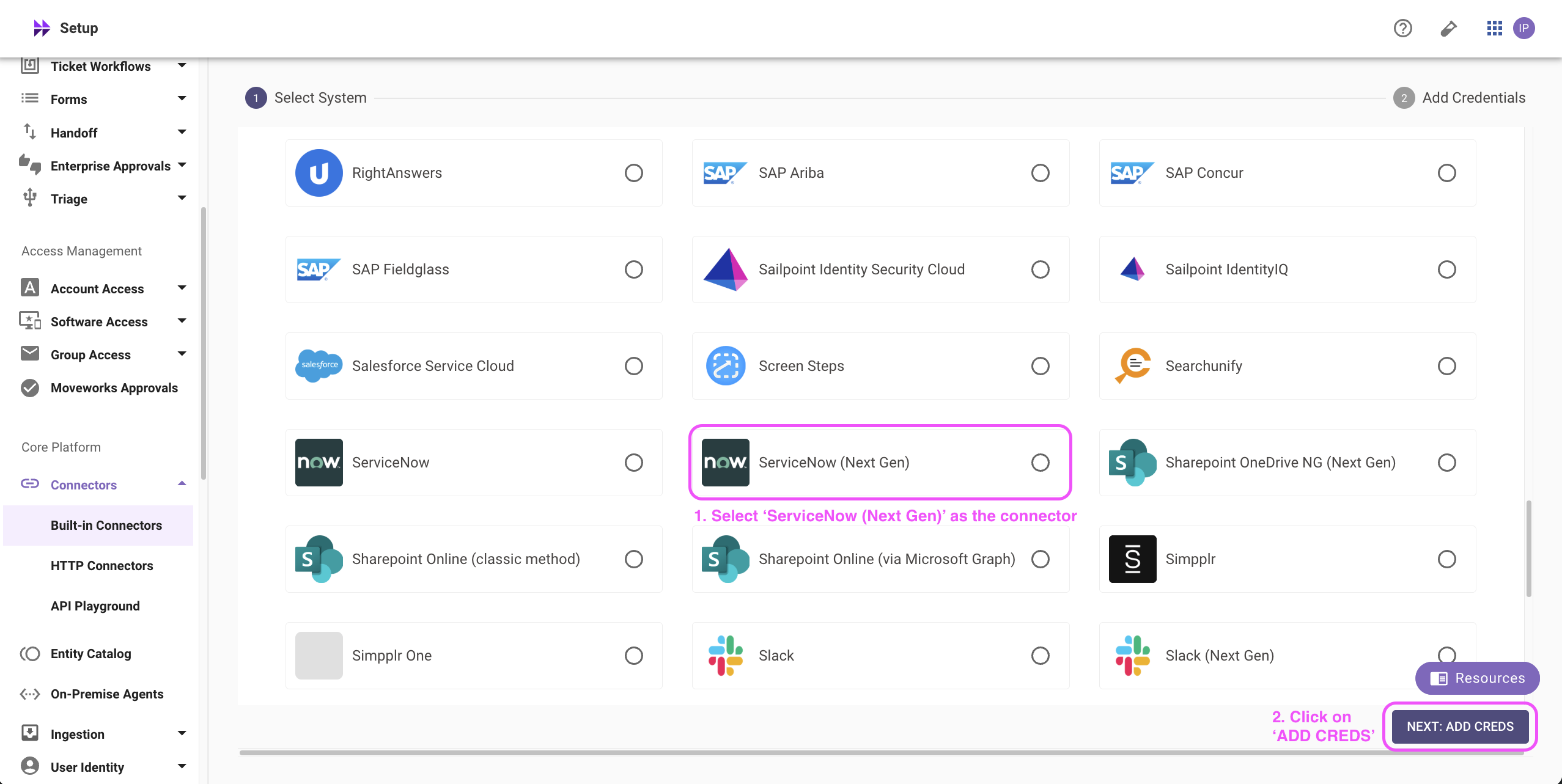Screen dimensions: 1562x784
Task: Open the Resources button
Action: click(1477, 678)
